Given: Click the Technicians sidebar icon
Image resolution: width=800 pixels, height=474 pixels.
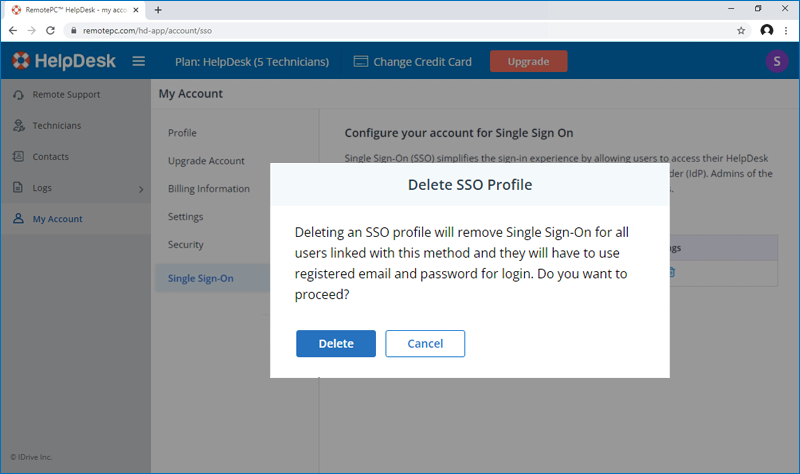Looking at the screenshot, I should click(18, 126).
